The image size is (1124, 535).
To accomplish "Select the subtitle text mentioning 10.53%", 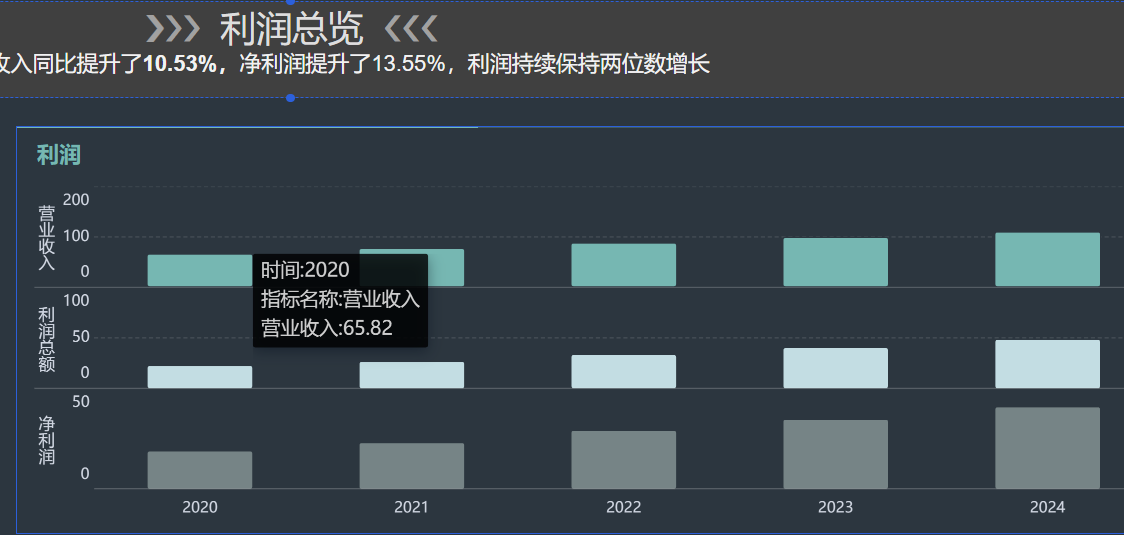I will point(354,65).
